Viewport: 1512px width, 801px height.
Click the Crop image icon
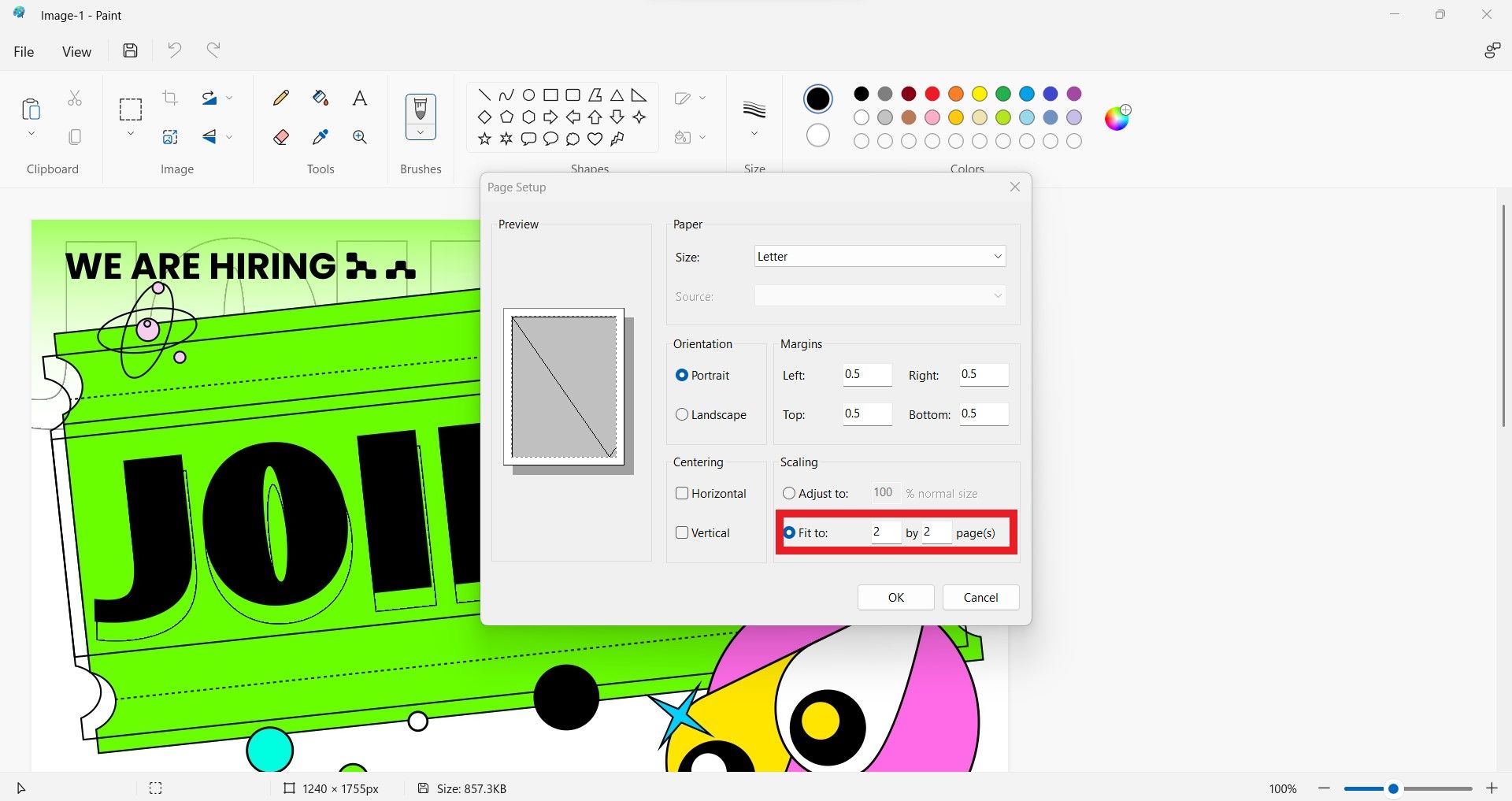[170, 97]
